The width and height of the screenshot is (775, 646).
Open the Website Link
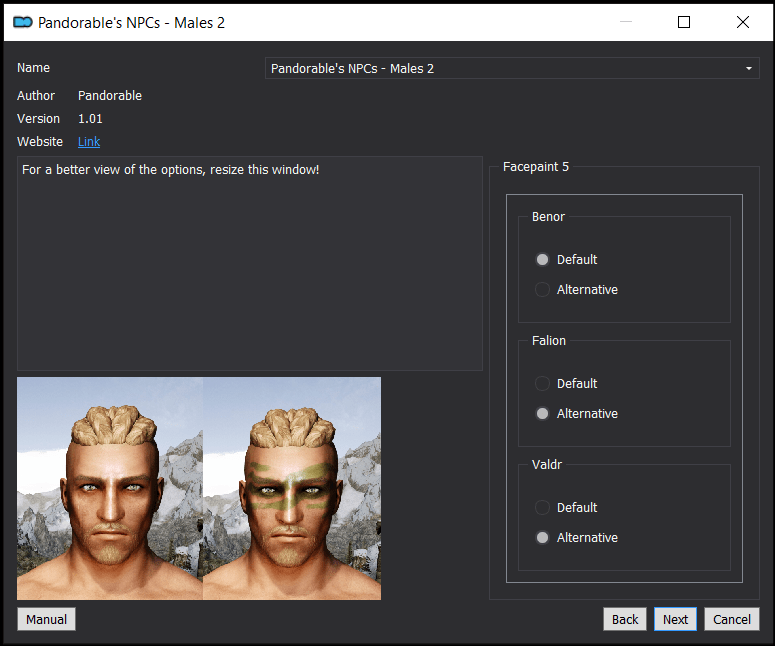point(89,142)
